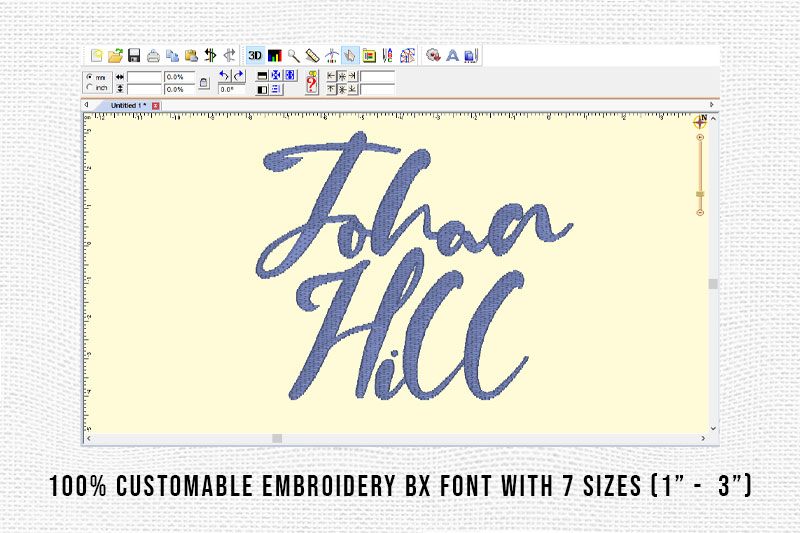The image size is (800, 533).
Task: Activate the hand pointer select tool
Action: (x=350, y=56)
